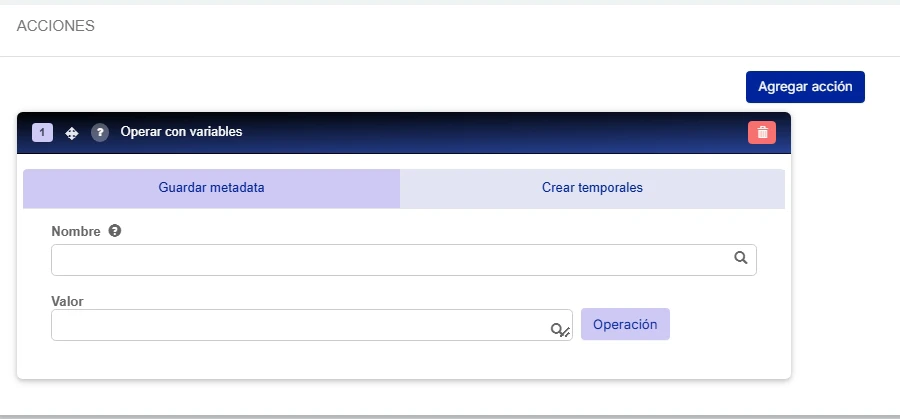The height and width of the screenshot is (419, 900).
Task: Click the gray bar at bottom of page
Action: [450, 417]
